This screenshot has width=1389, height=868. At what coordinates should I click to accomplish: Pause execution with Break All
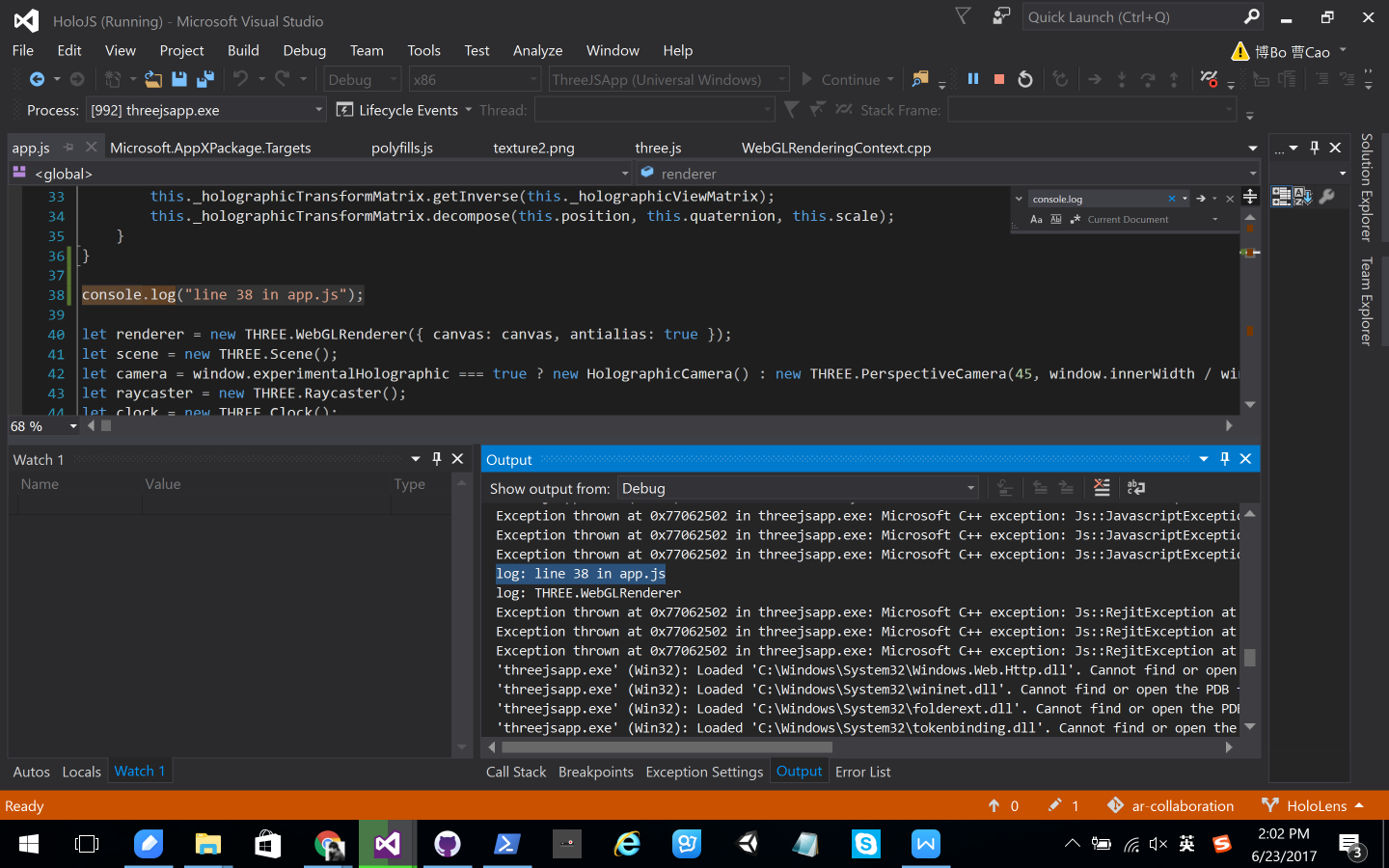pyautogui.click(x=974, y=79)
